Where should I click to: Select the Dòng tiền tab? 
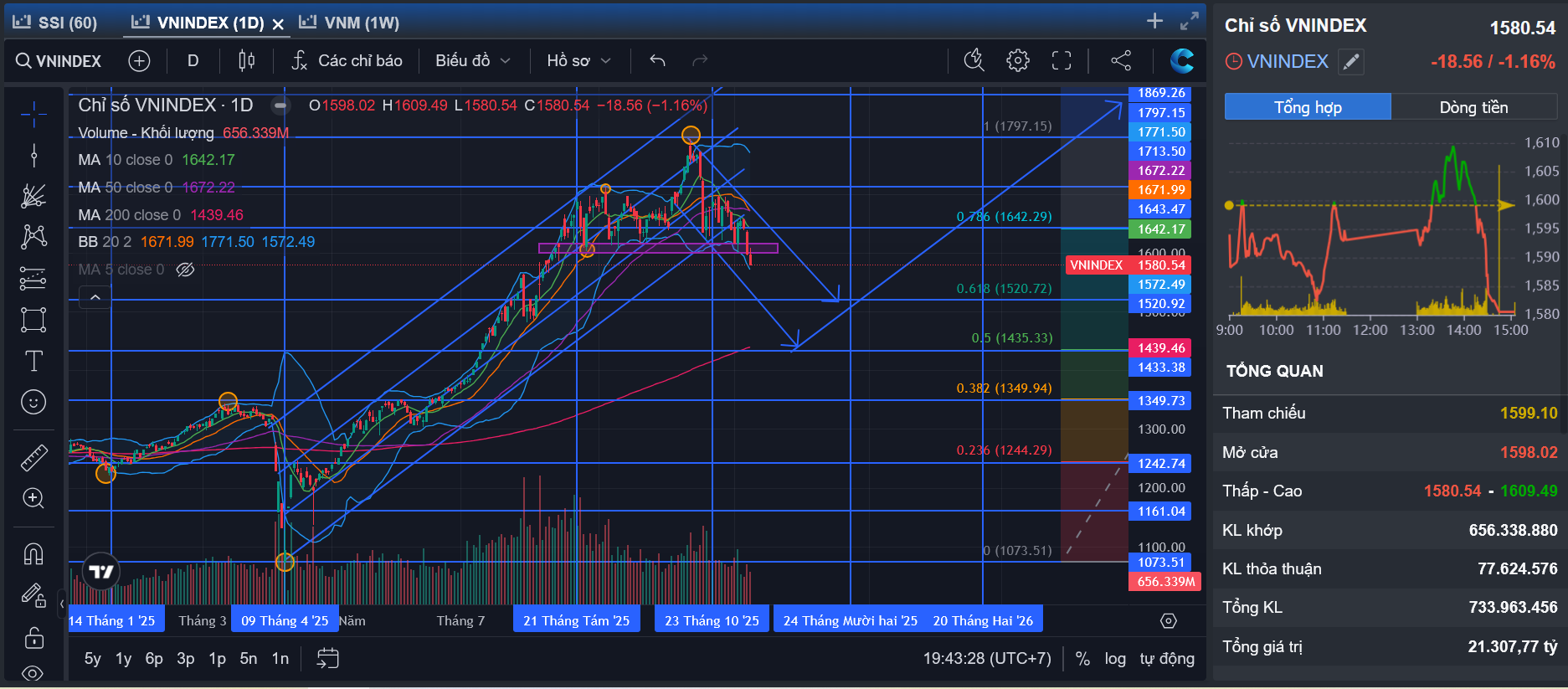click(x=1473, y=106)
